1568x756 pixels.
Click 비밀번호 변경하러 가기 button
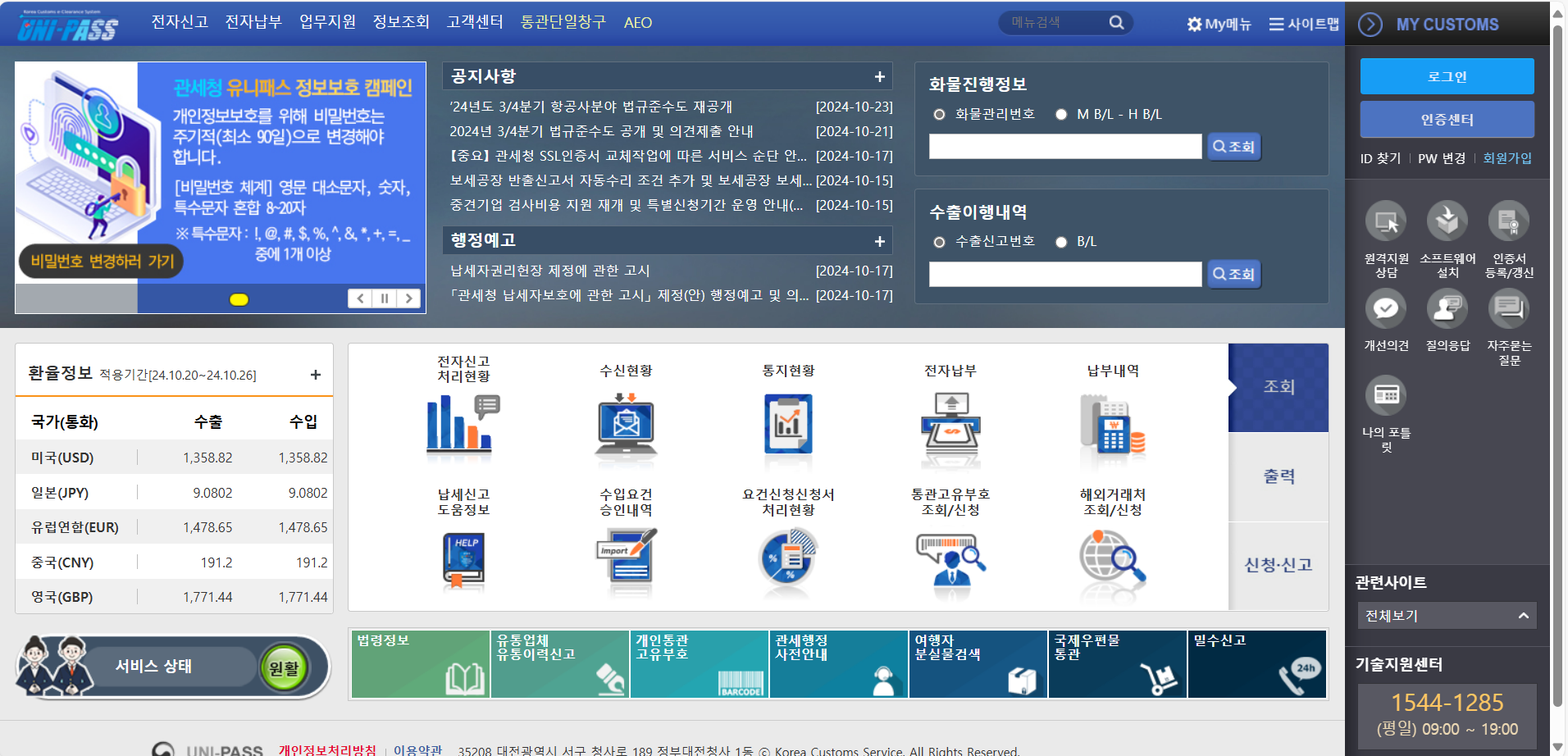point(102,262)
